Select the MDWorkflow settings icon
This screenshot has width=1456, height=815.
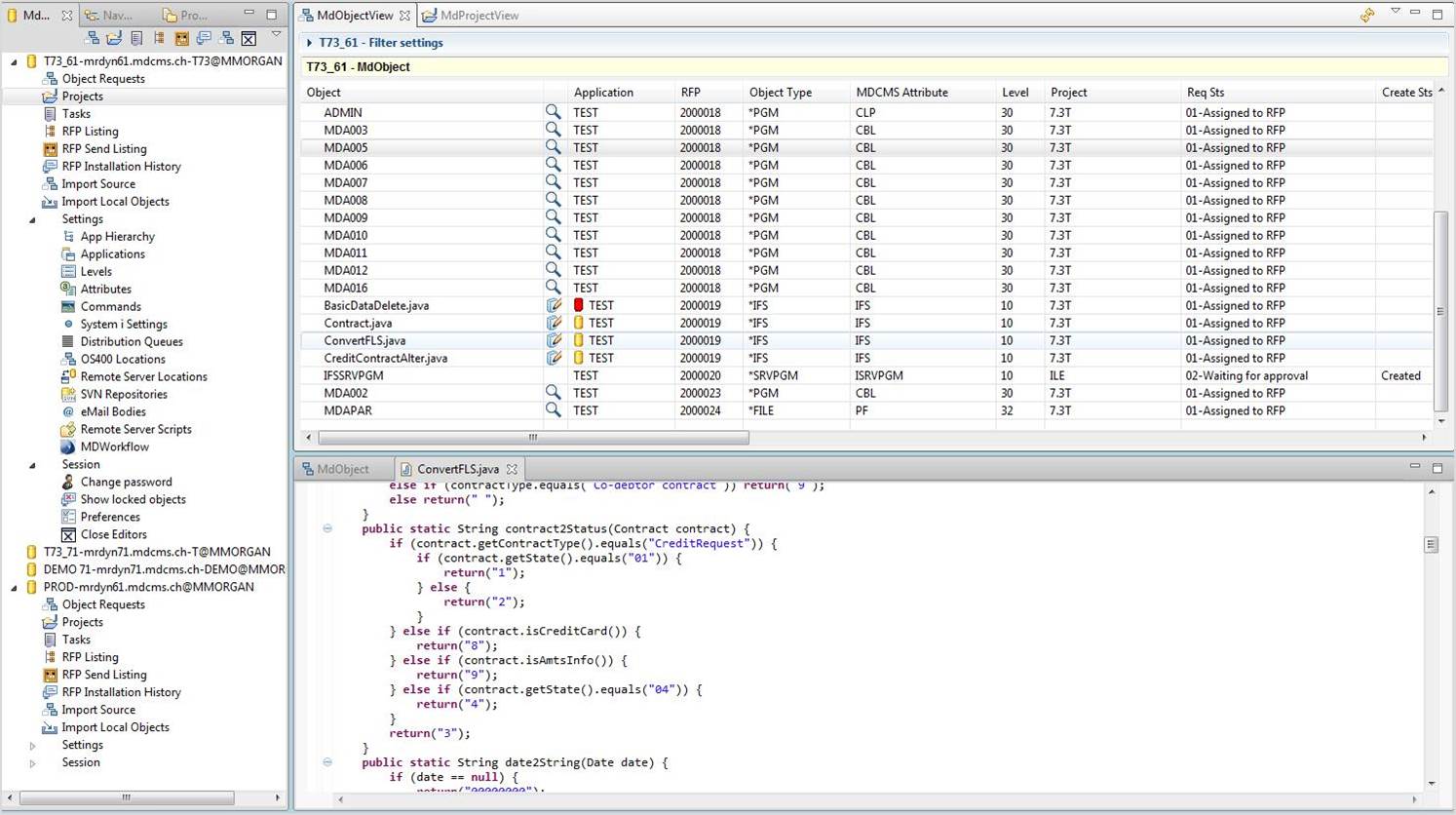(66, 446)
